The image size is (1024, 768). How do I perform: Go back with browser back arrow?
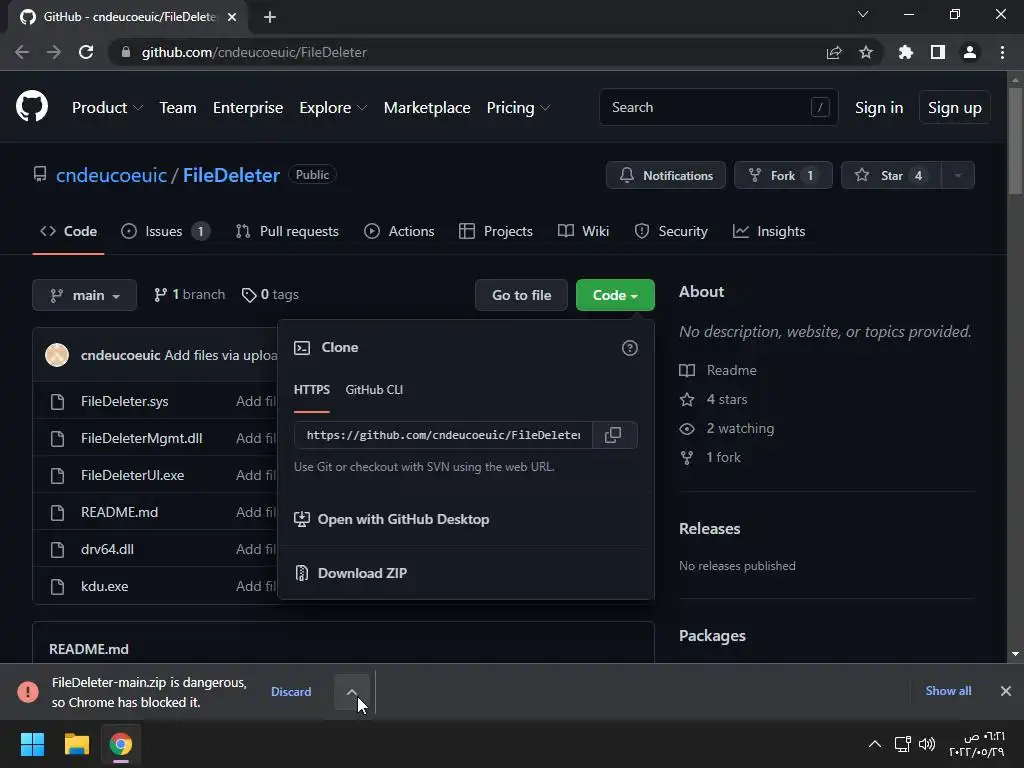[22, 52]
